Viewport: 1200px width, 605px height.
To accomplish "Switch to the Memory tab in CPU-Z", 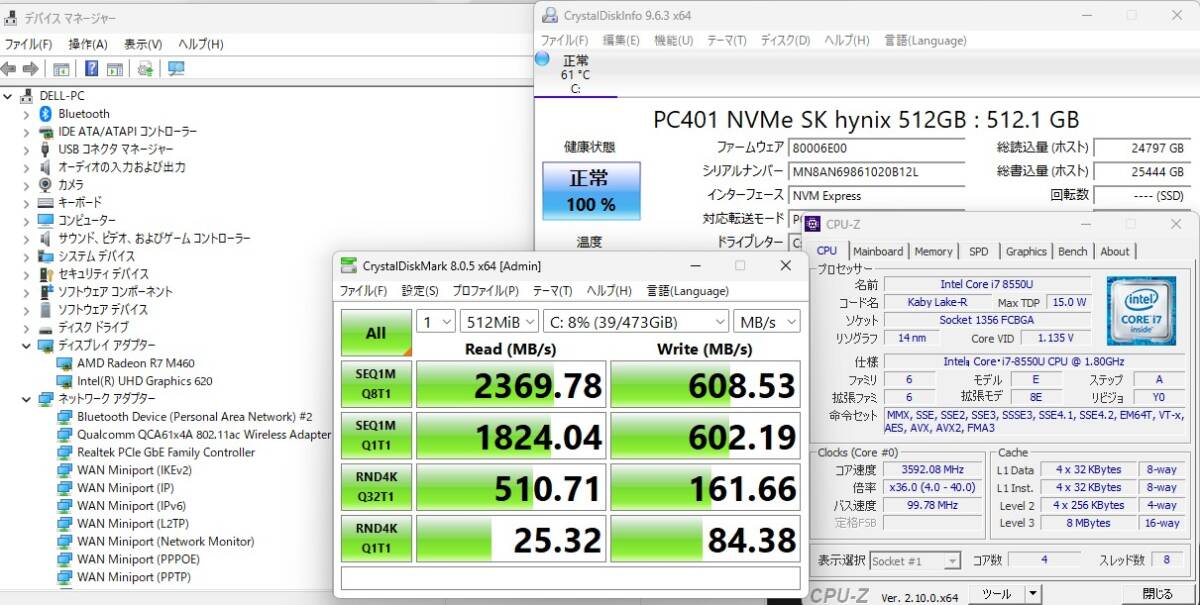I will [x=933, y=252].
